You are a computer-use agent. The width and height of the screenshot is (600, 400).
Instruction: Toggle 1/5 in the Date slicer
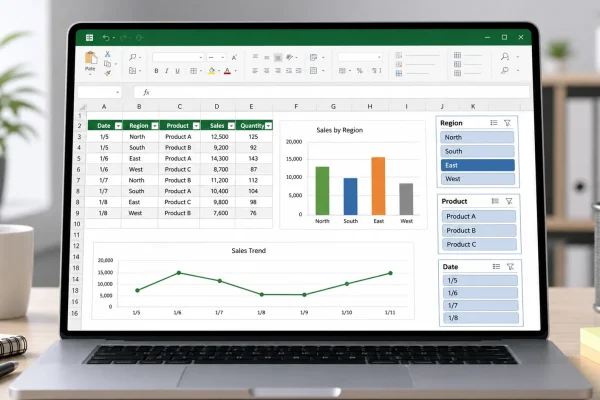[480, 281]
